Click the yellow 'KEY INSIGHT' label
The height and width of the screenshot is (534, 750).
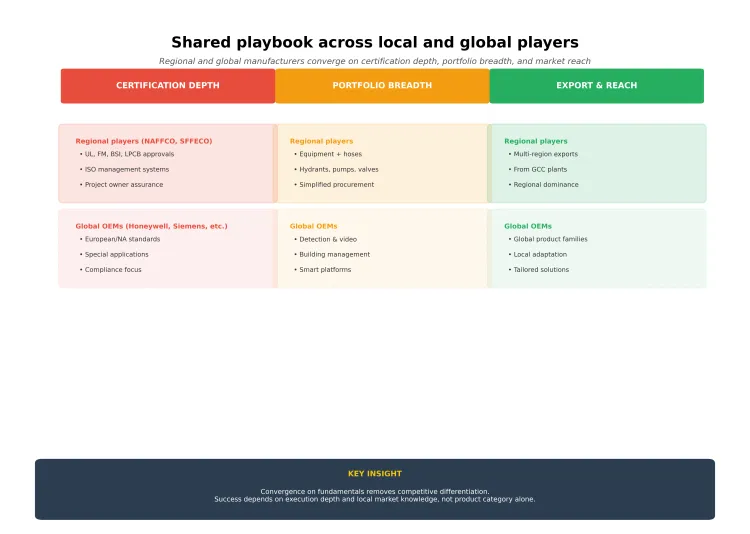pos(375,474)
